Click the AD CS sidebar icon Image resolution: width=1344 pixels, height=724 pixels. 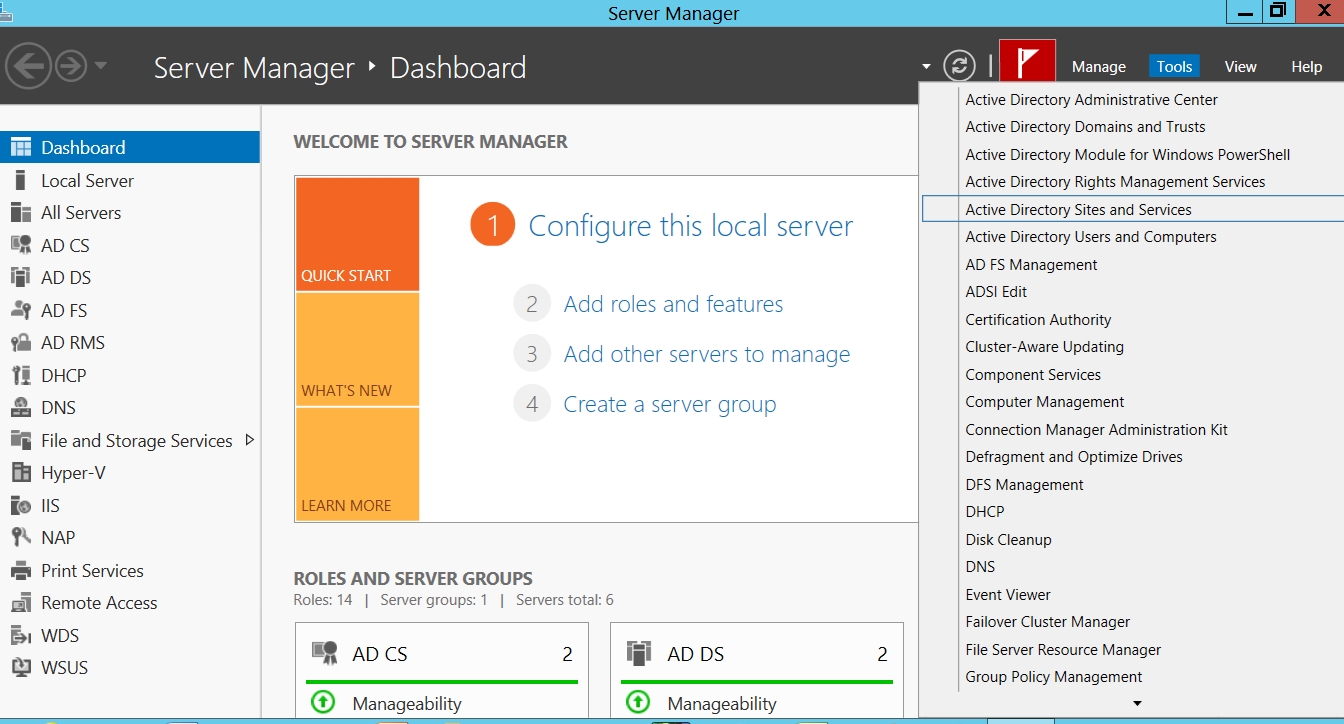(21, 246)
